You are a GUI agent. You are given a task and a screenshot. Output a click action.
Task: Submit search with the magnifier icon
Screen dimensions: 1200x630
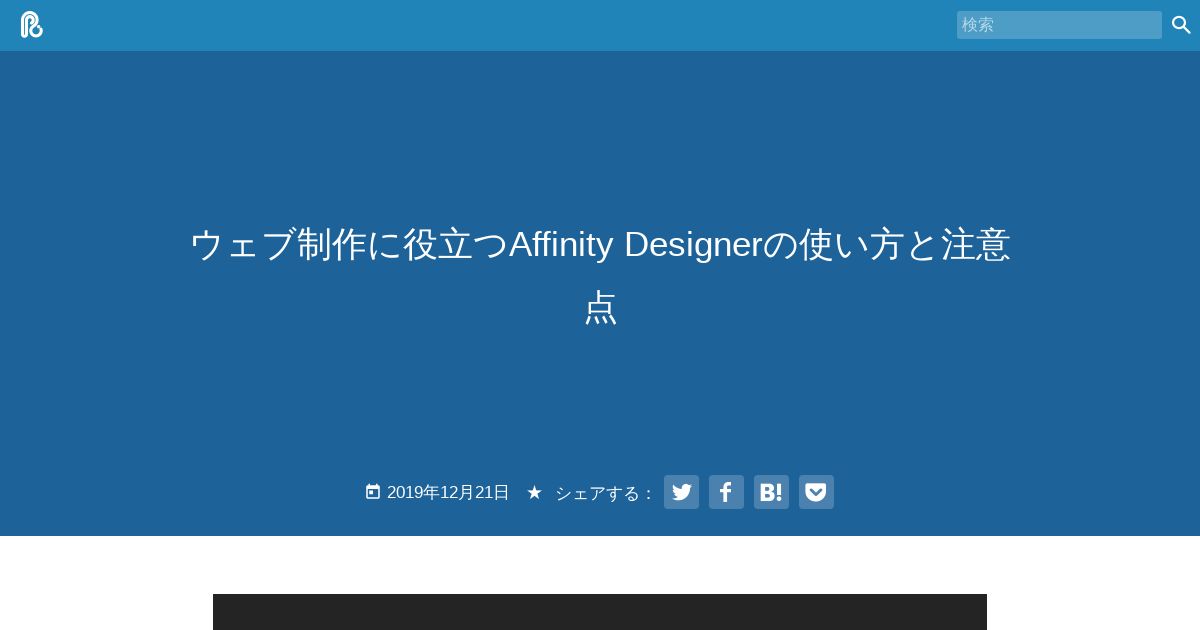[1181, 25]
